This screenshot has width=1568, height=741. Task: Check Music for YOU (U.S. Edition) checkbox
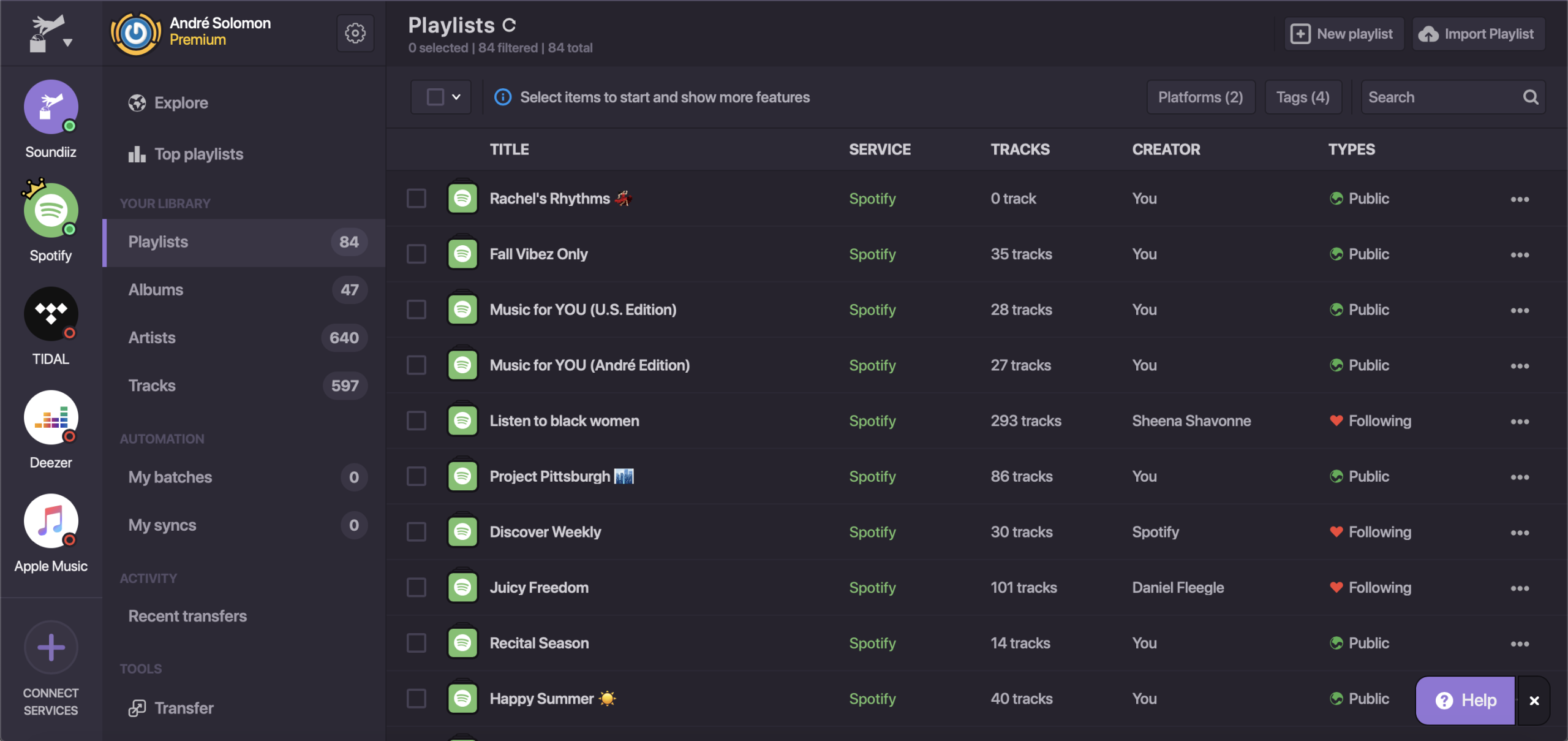pos(417,310)
